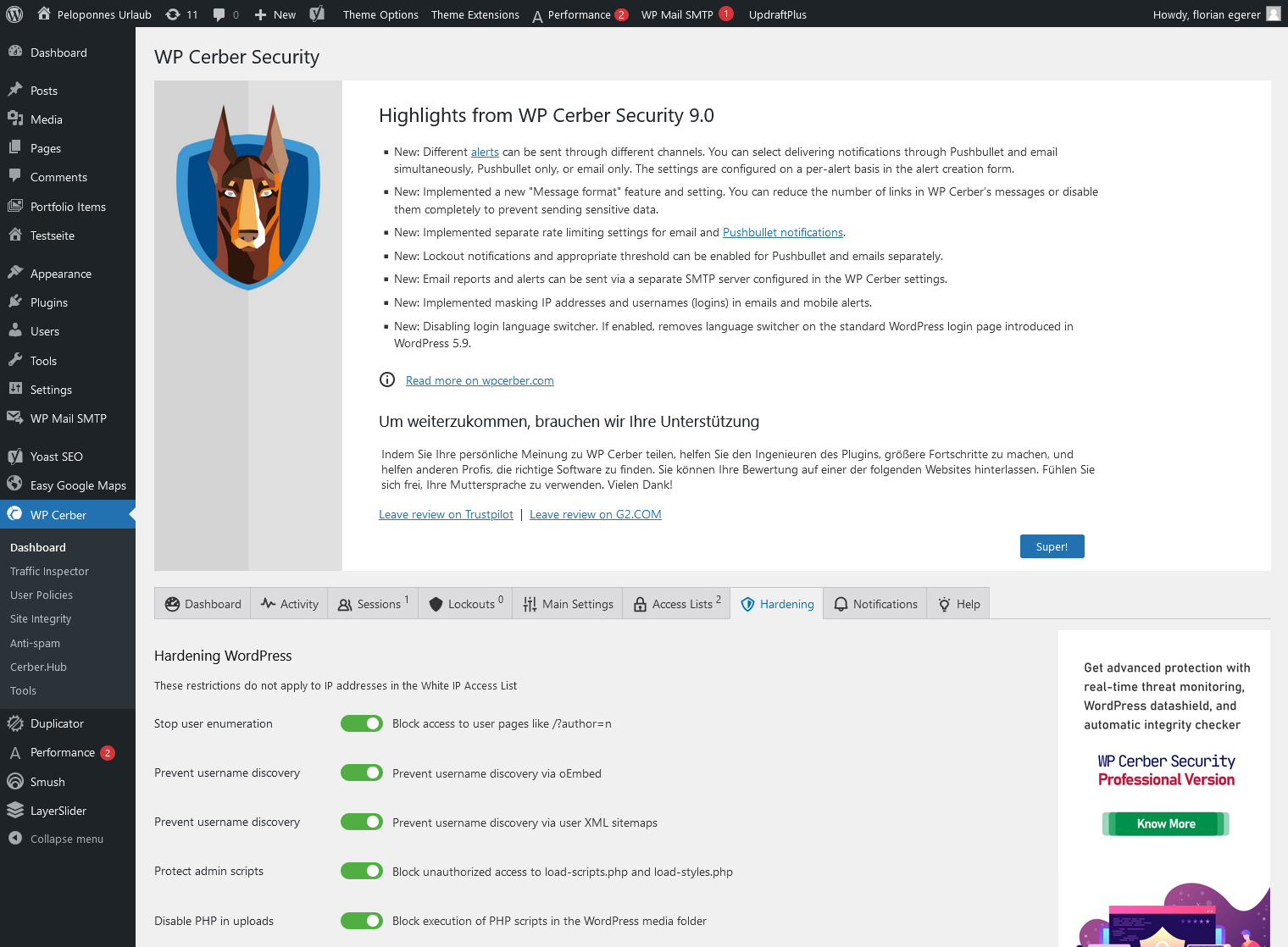1288x947 pixels.
Task: Click the Settings icon in sidebar
Action: [x=15, y=389]
